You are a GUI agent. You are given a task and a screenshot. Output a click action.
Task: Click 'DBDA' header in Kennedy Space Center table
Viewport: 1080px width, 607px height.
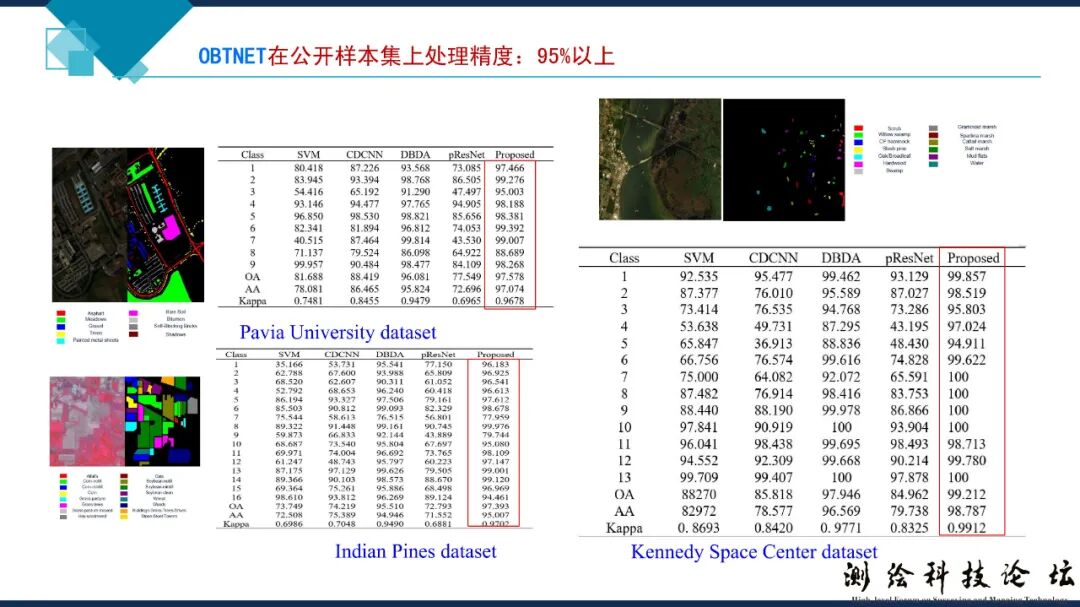coord(841,258)
